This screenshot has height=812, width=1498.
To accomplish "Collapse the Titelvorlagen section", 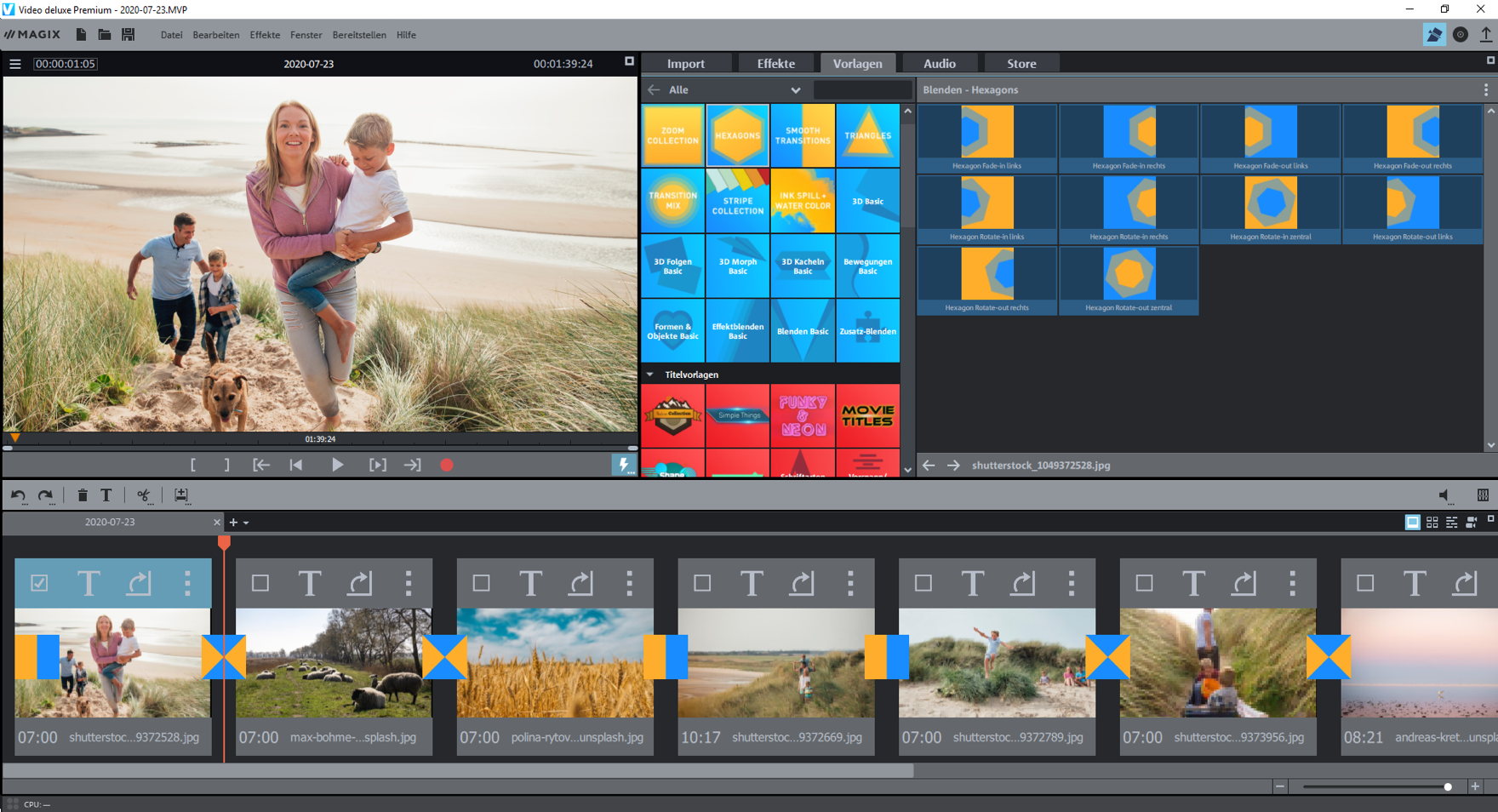I will pos(650,375).
